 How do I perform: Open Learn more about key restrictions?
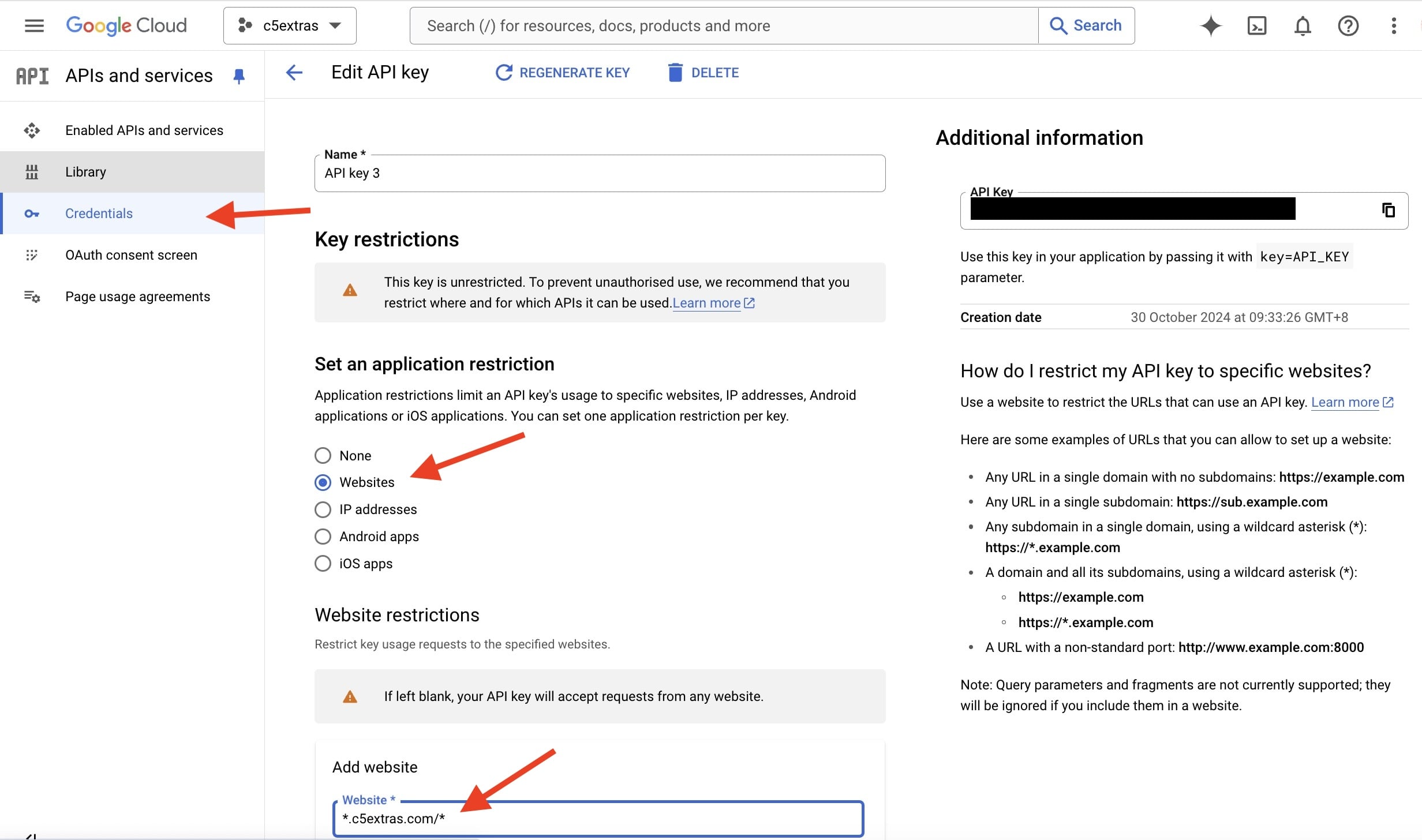pyautogui.click(x=708, y=302)
